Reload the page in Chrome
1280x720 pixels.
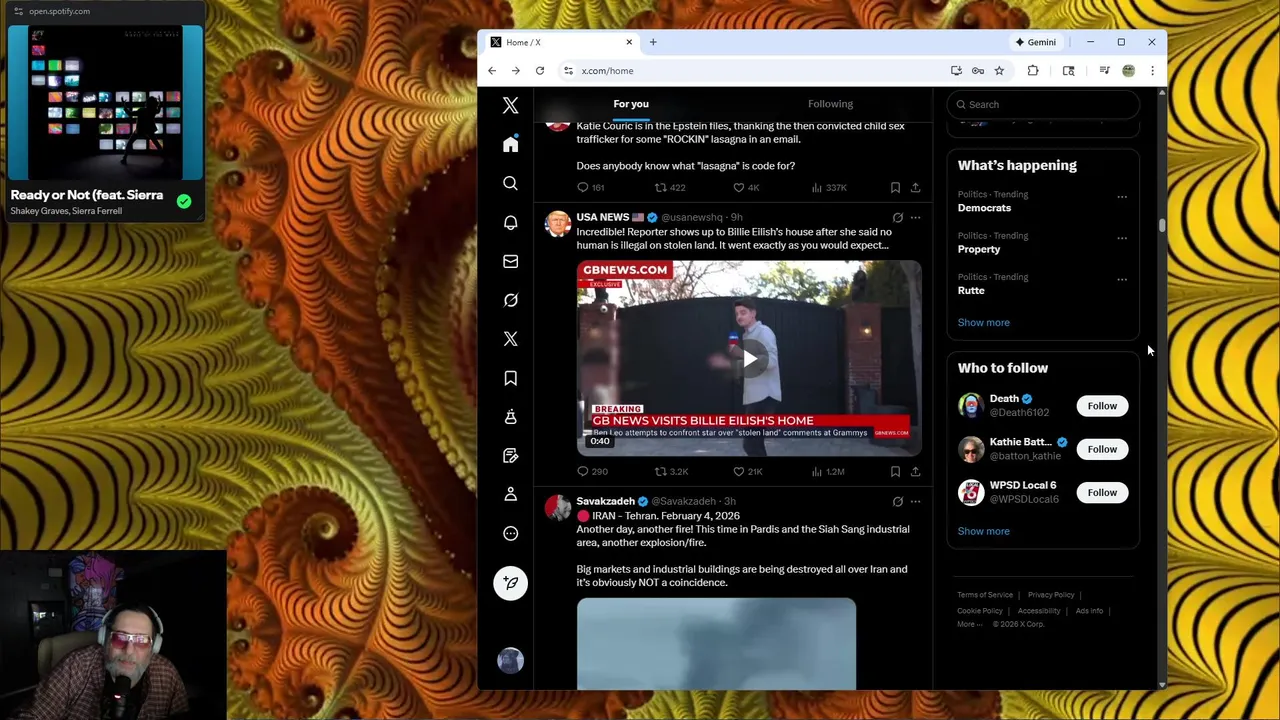(540, 71)
